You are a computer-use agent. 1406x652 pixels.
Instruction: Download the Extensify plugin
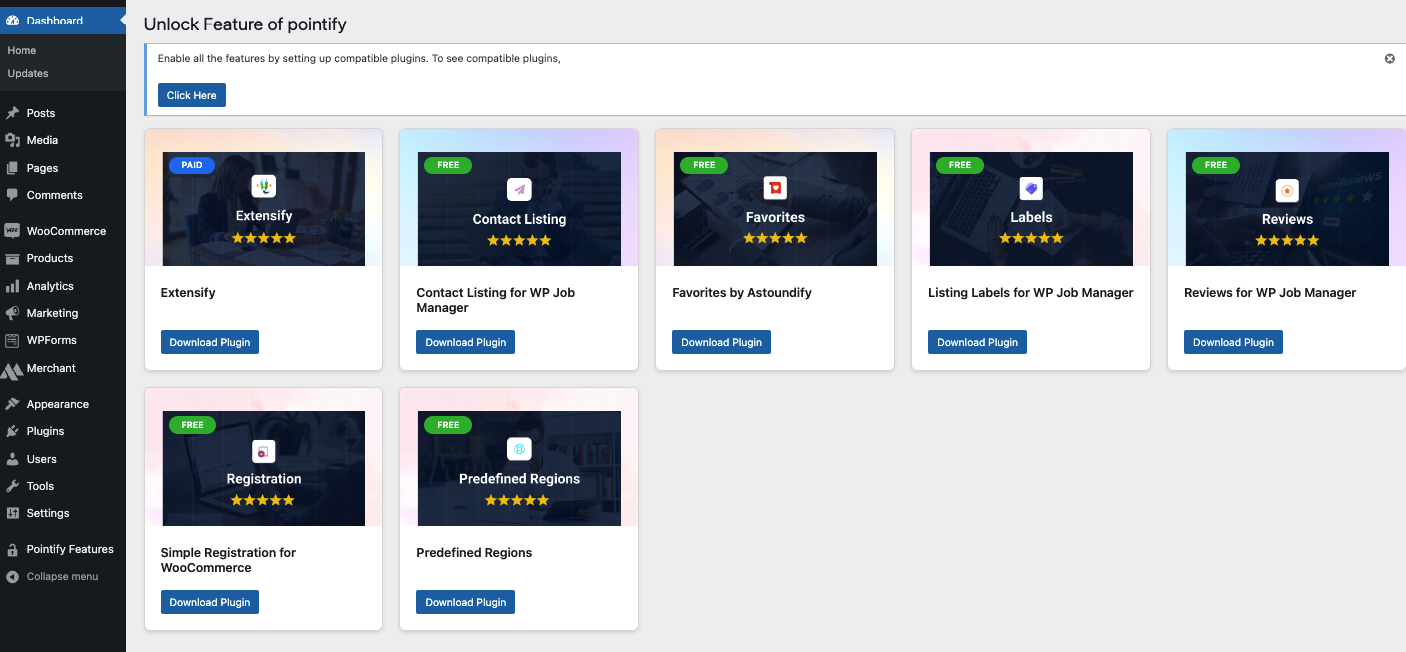[209, 341]
